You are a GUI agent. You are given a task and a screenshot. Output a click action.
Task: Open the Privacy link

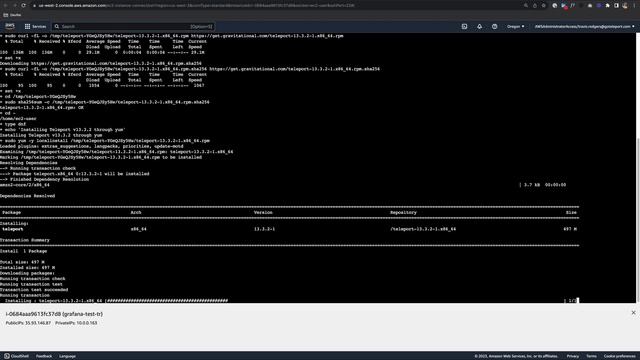(x=573, y=356)
